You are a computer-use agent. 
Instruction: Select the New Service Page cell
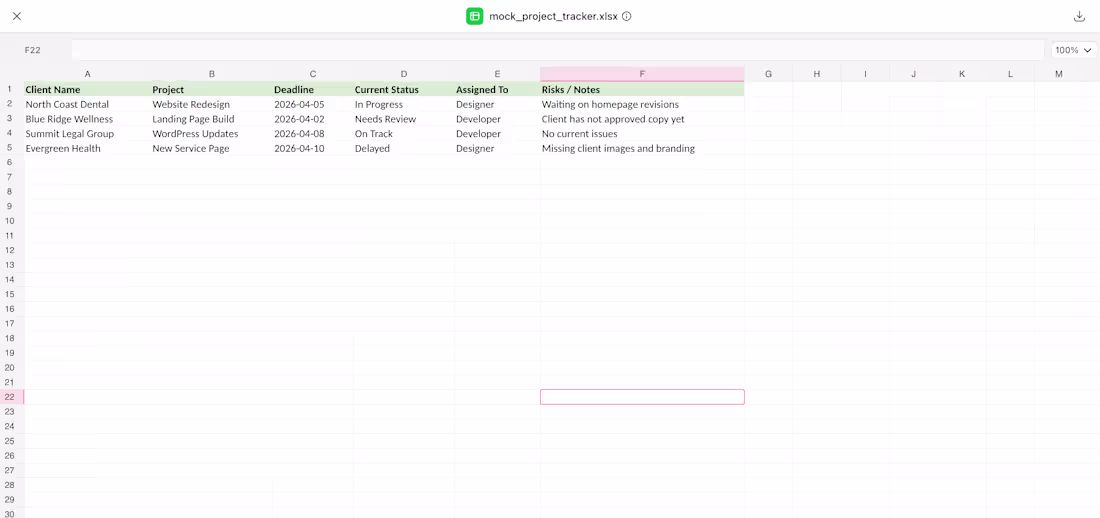212,148
